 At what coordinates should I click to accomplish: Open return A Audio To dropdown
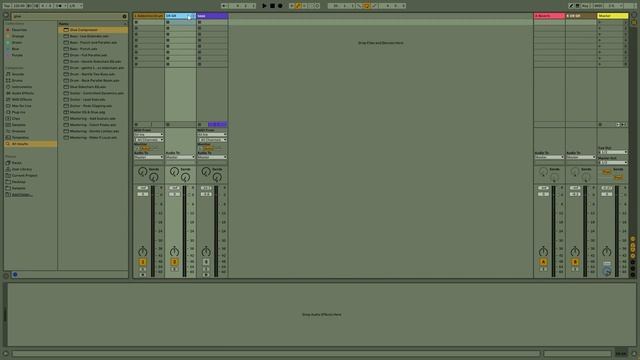(549, 157)
